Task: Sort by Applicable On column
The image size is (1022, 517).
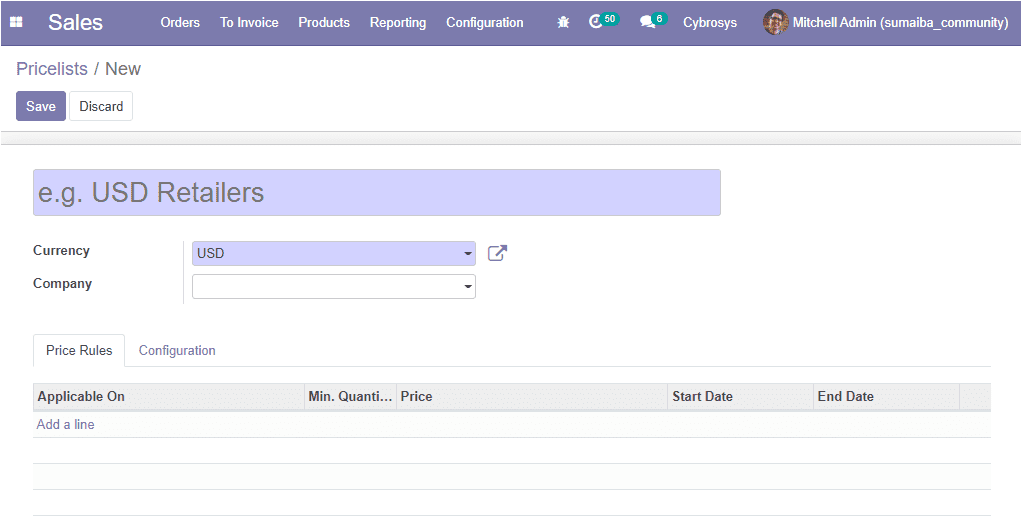Action: pyautogui.click(x=169, y=396)
